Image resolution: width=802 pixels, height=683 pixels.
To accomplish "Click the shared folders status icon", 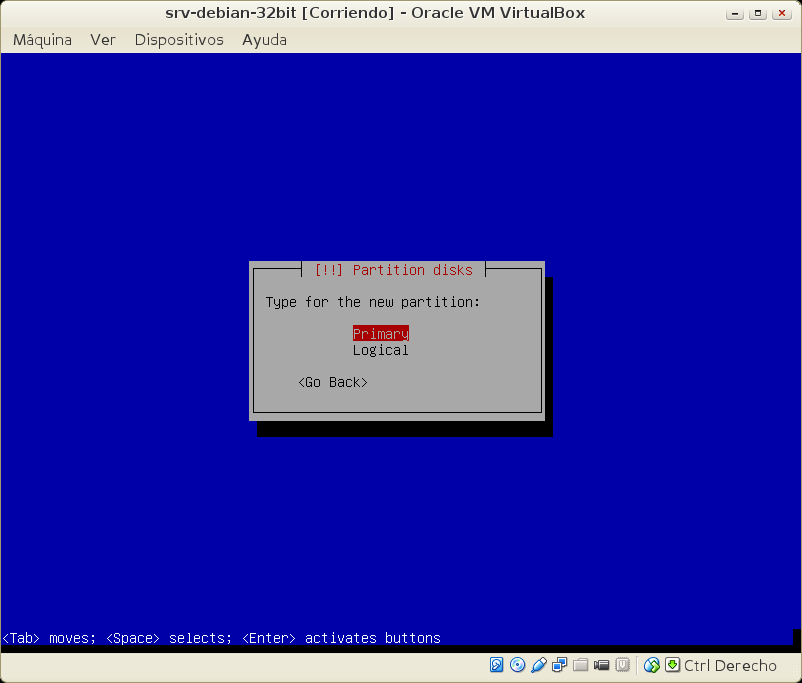I will 581,665.
